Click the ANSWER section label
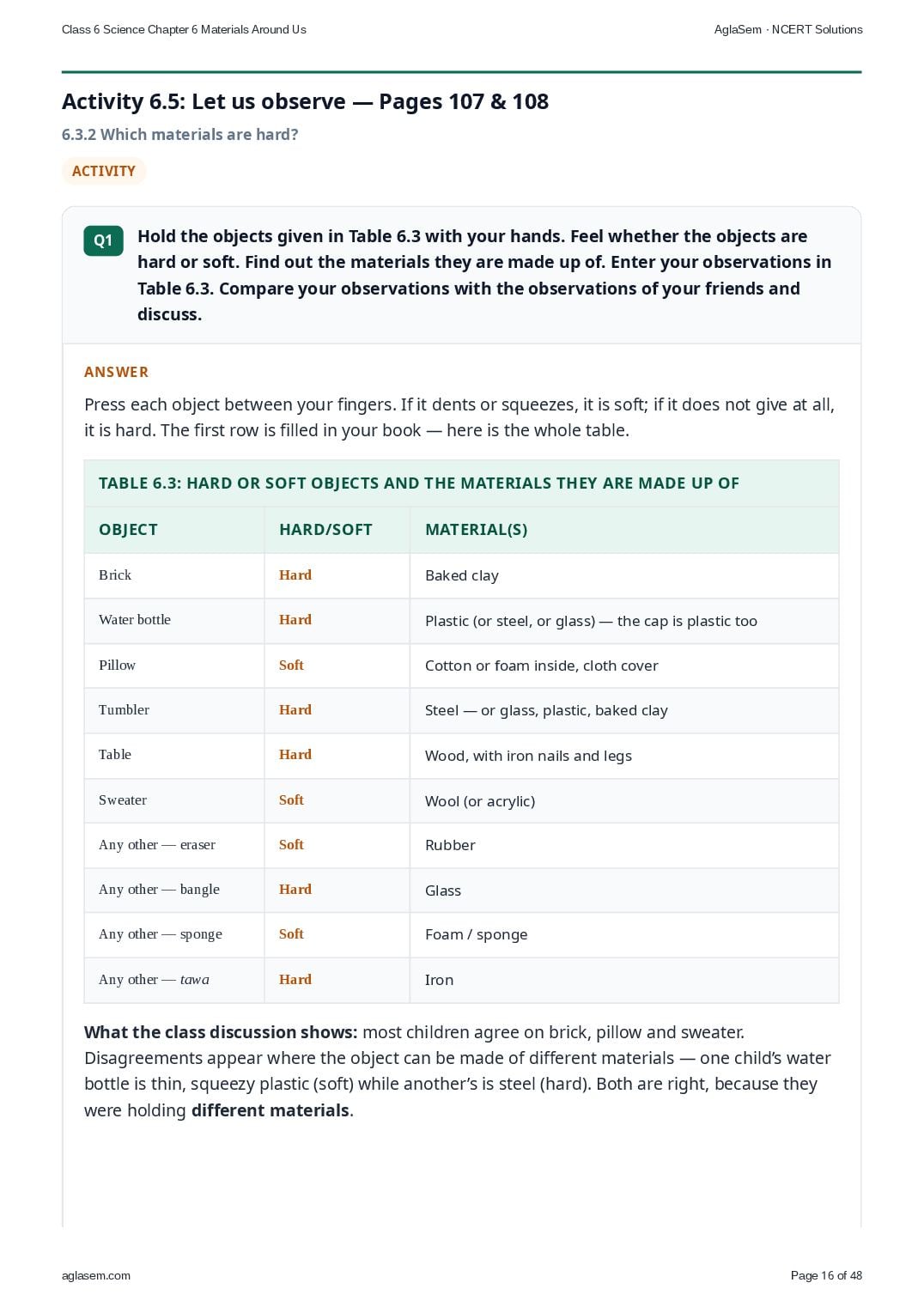The image size is (924, 1307). tap(116, 372)
